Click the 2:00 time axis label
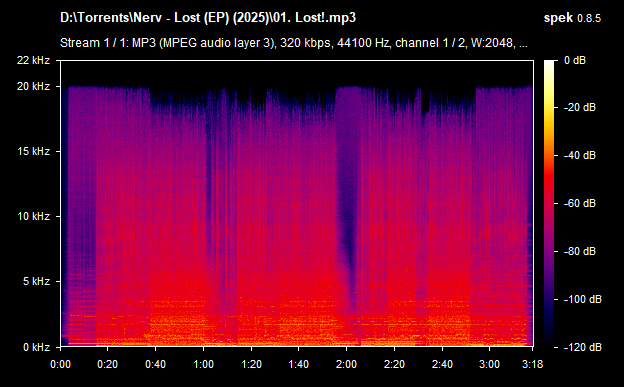624x387 pixels. click(x=346, y=364)
